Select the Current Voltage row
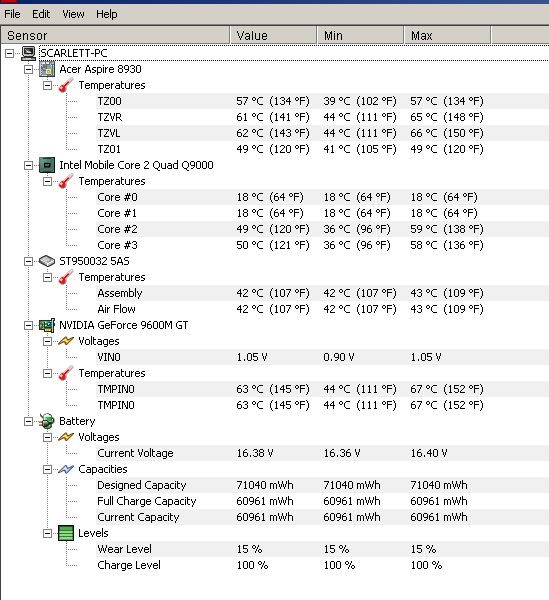 tap(322, 453)
